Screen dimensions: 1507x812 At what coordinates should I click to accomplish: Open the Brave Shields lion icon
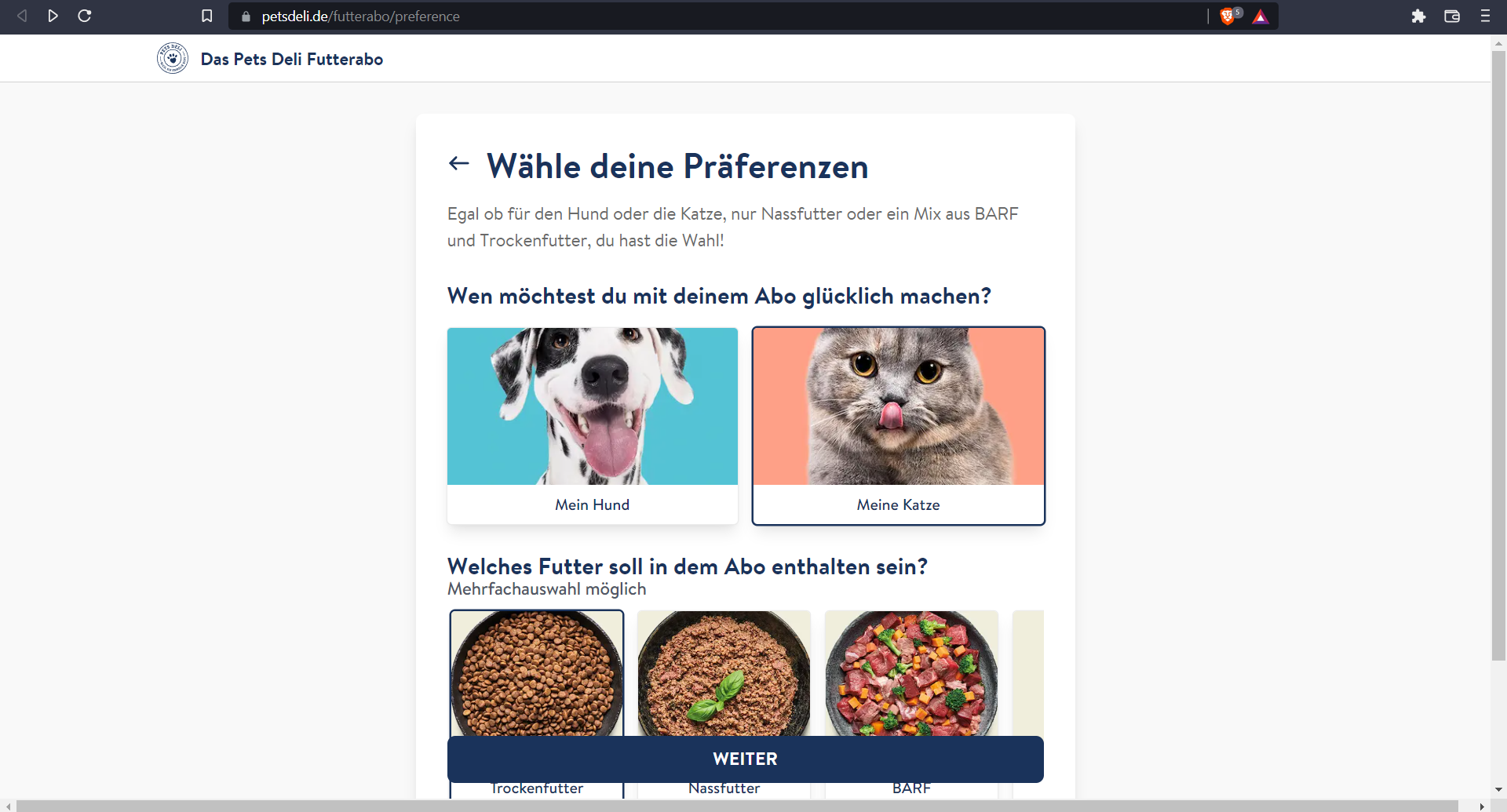(1228, 16)
